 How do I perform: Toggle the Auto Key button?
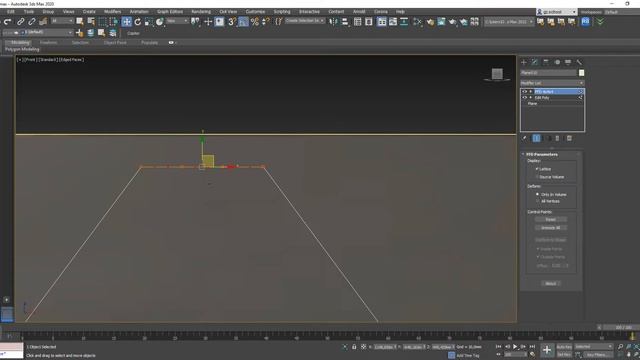click(x=564, y=347)
